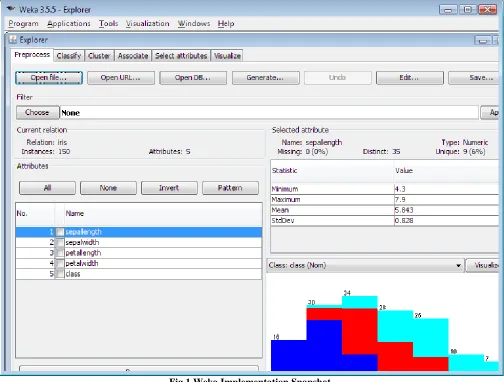Open the Class: class (Nom) dropdown
The height and width of the screenshot is (382, 504).
pyautogui.click(x=365, y=266)
